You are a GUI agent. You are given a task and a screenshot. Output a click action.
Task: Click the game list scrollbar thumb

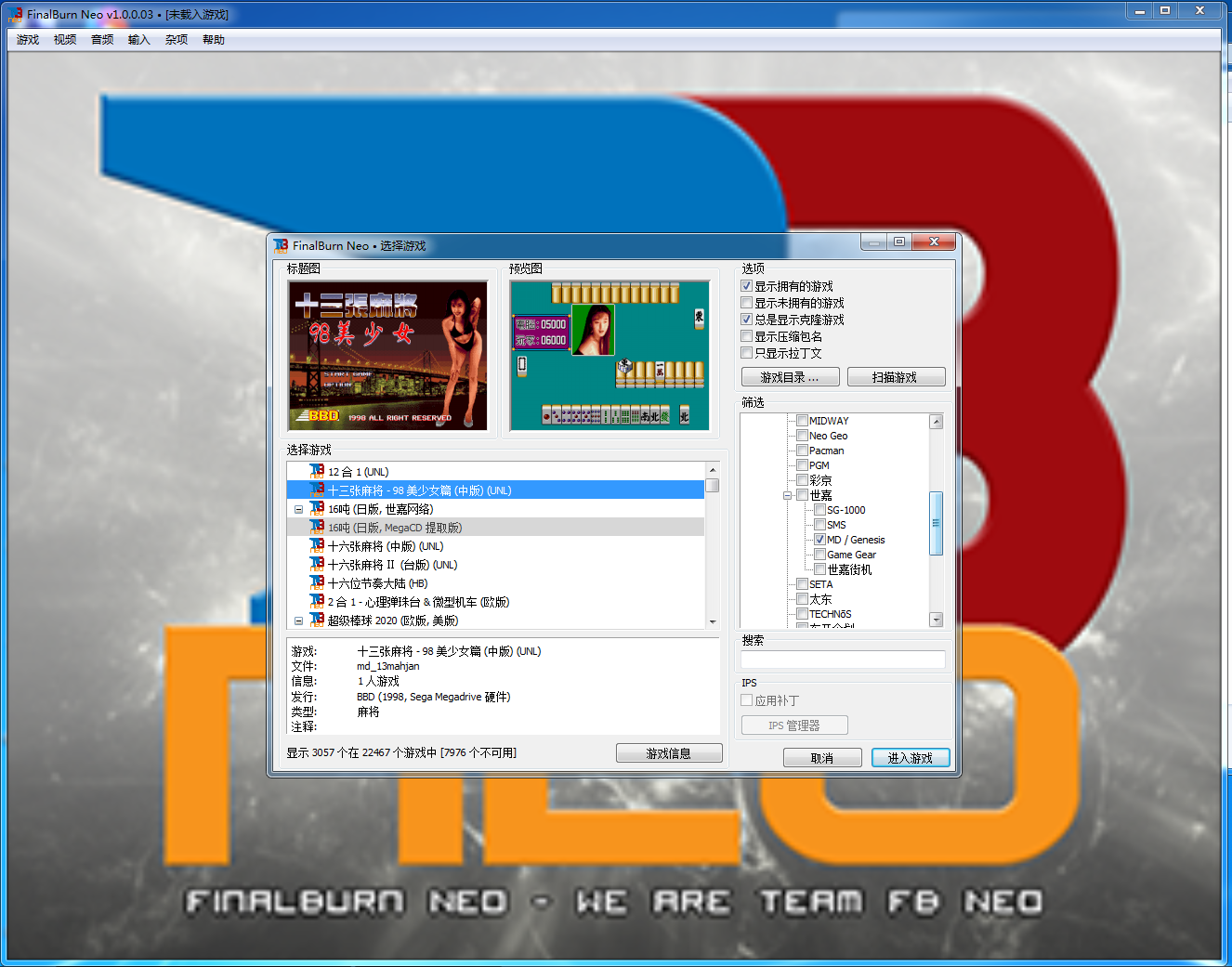click(712, 486)
